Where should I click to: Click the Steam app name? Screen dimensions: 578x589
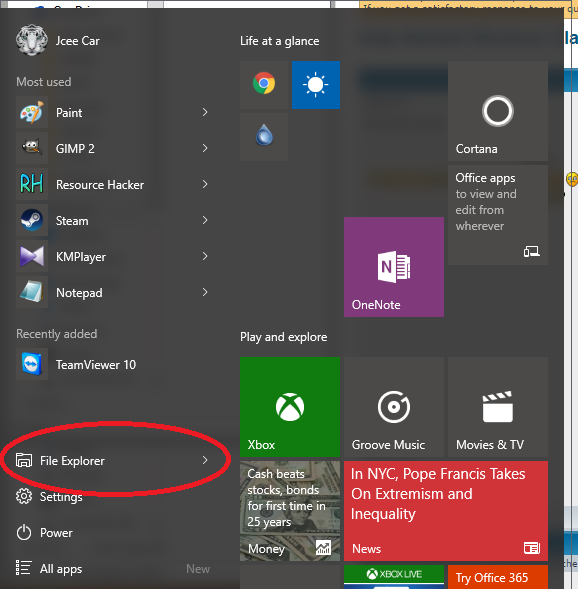(x=72, y=220)
